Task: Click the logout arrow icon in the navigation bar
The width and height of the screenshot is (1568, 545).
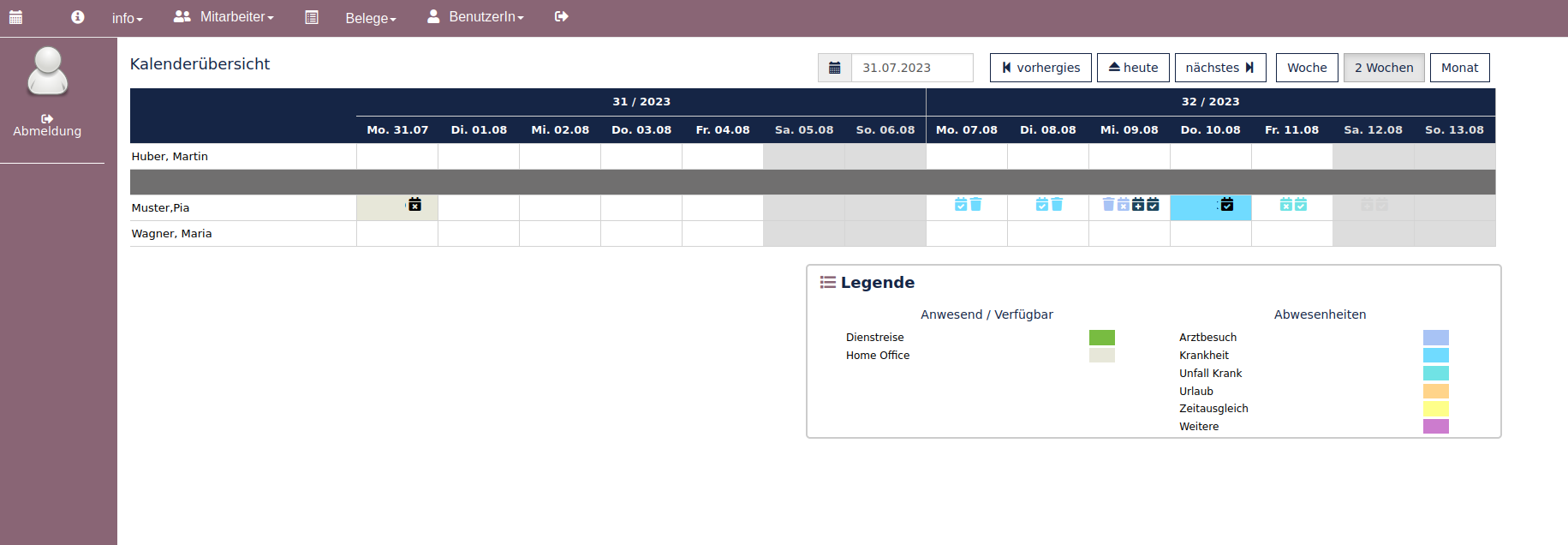Action: tap(562, 16)
